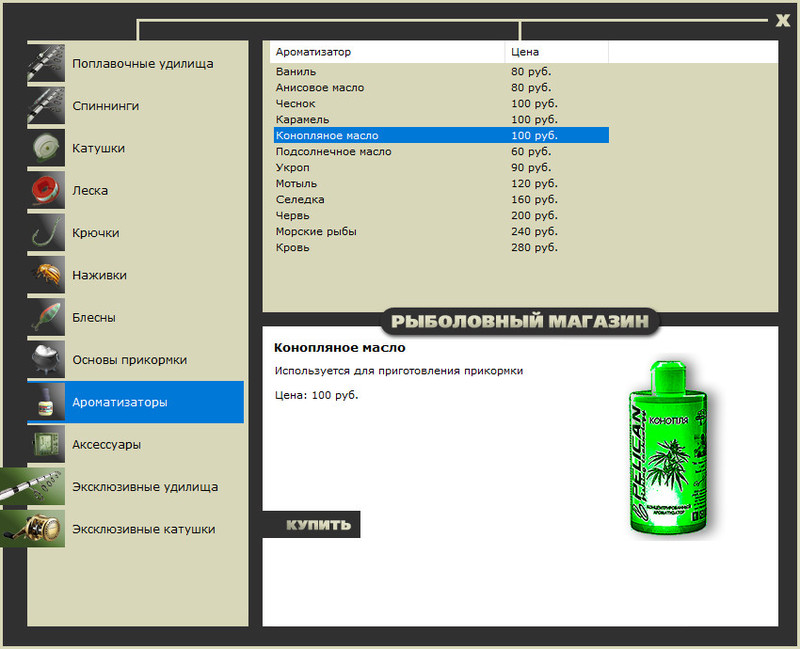Pick the Карамель flavoring row

point(441,119)
